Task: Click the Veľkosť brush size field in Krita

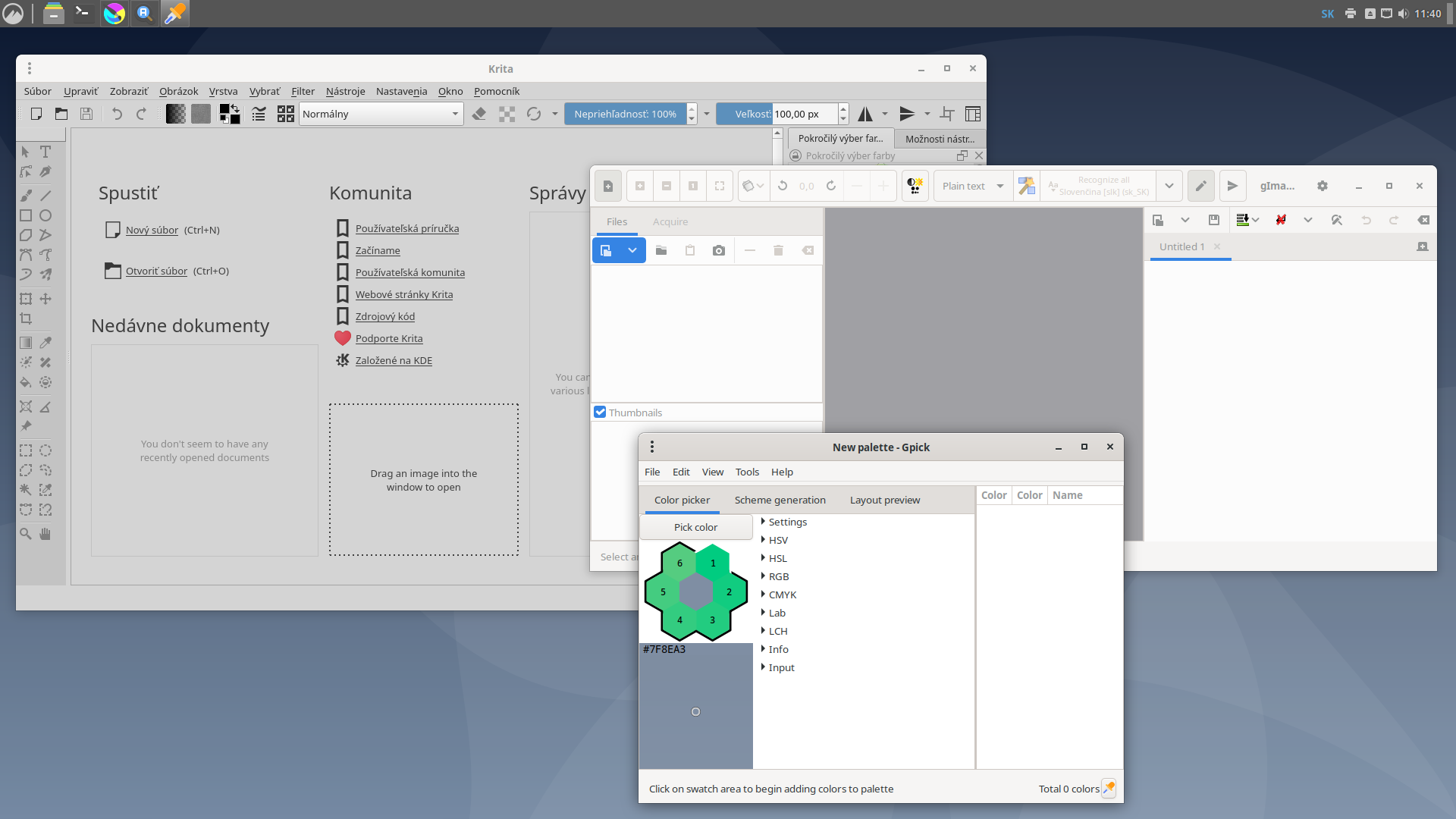Action: 777,114
